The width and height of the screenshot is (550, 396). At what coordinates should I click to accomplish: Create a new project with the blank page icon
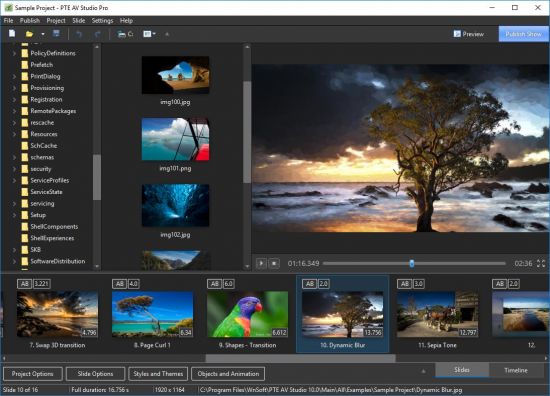coord(12,34)
